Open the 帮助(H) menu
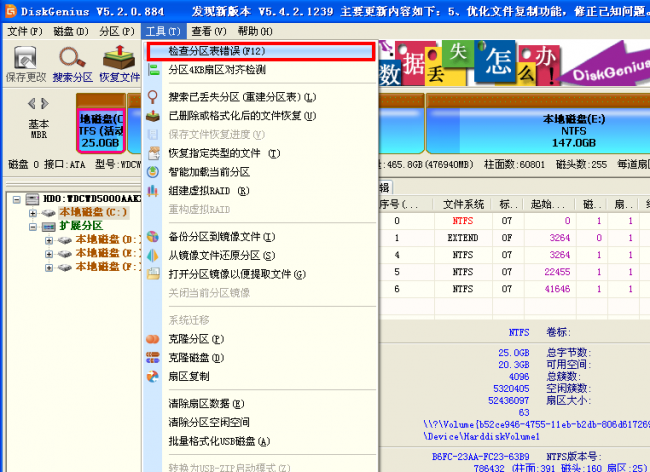This screenshot has width=650, height=472. point(255,31)
